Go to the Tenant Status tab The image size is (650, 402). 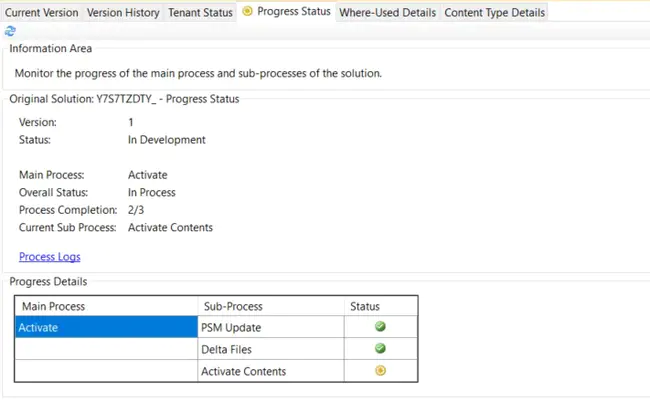click(x=200, y=13)
